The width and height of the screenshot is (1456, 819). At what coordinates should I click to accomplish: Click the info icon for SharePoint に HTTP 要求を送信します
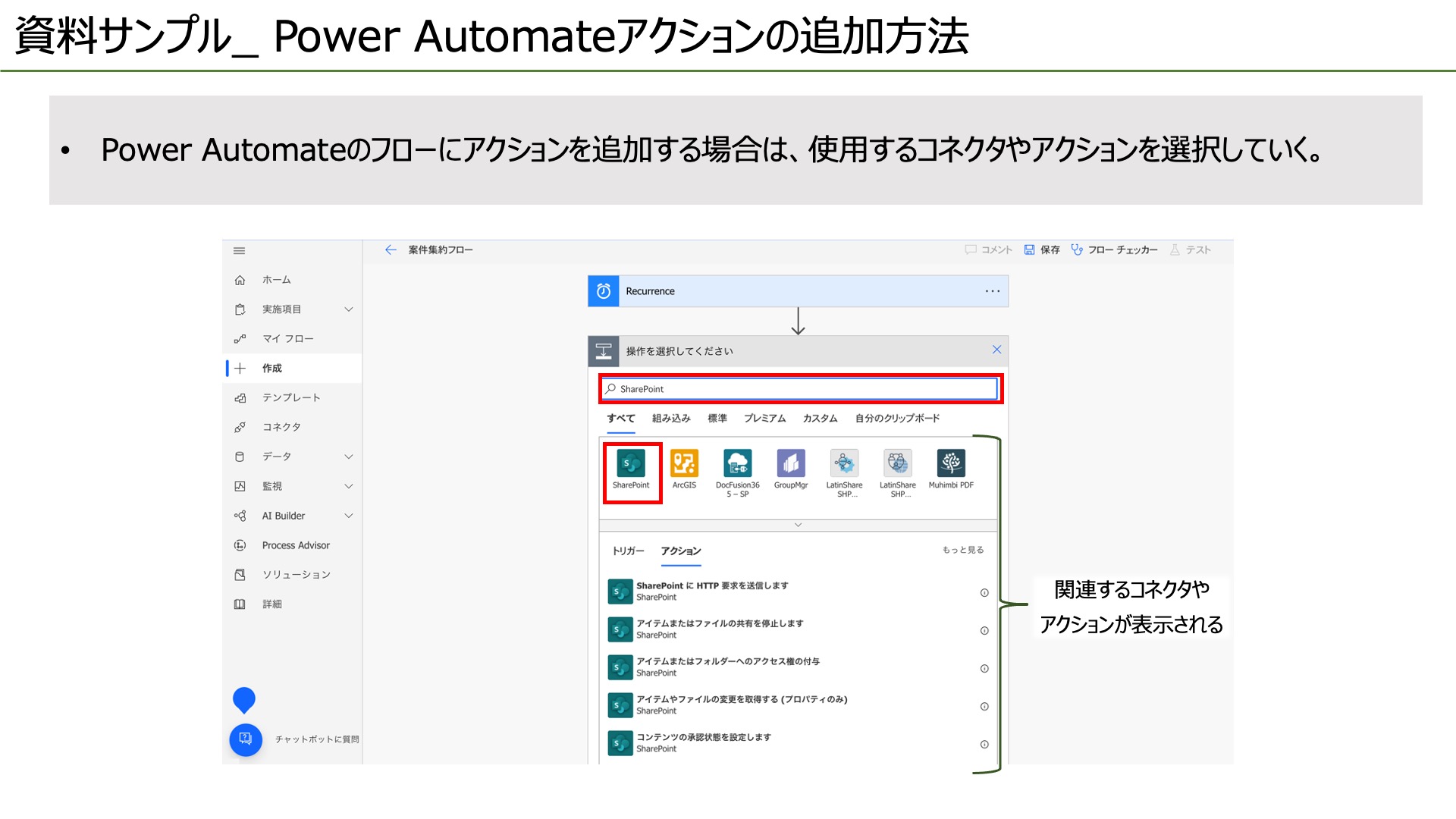(984, 593)
